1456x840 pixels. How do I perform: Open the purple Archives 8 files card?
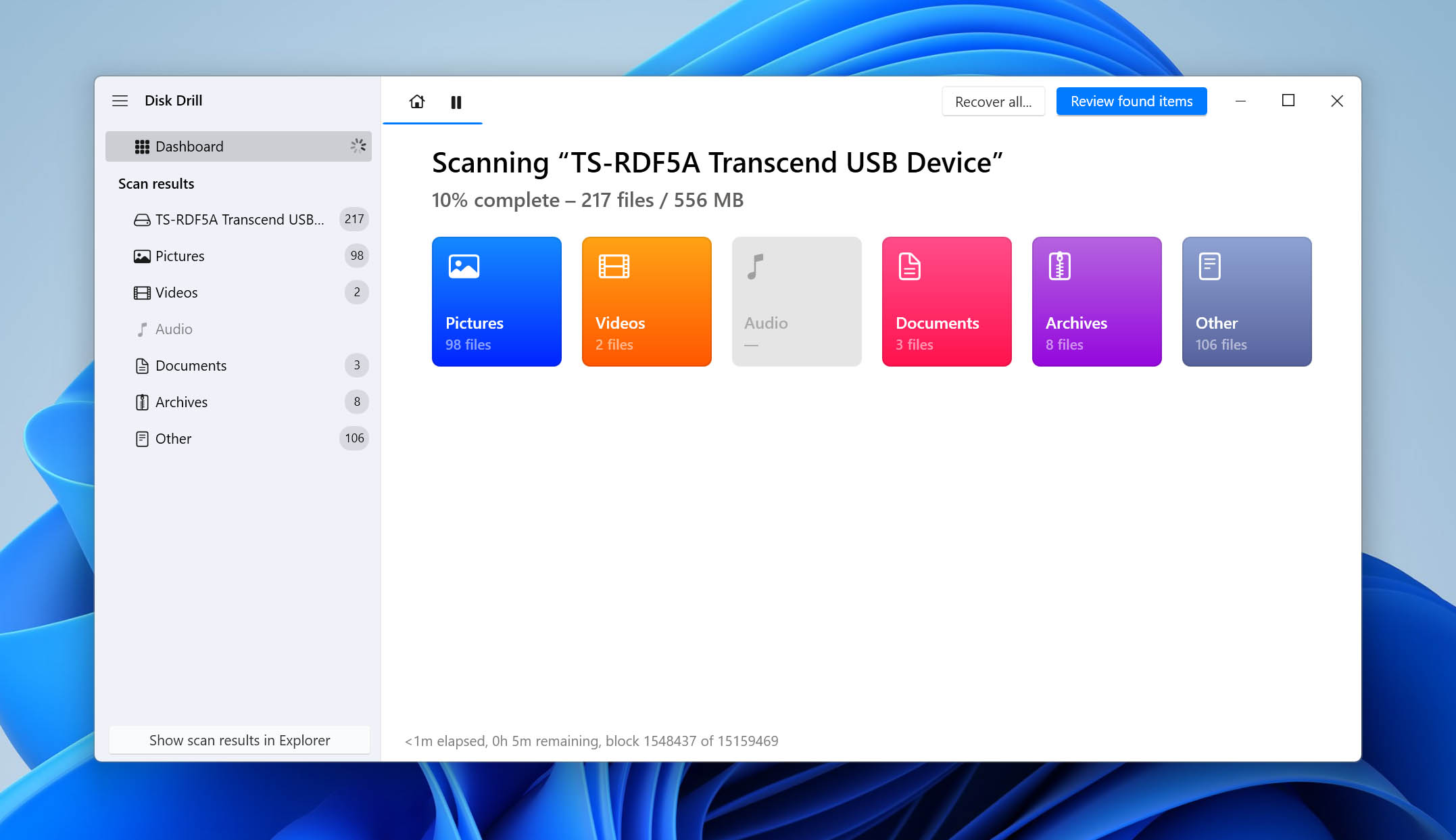pyautogui.click(x=1097, y=302)
